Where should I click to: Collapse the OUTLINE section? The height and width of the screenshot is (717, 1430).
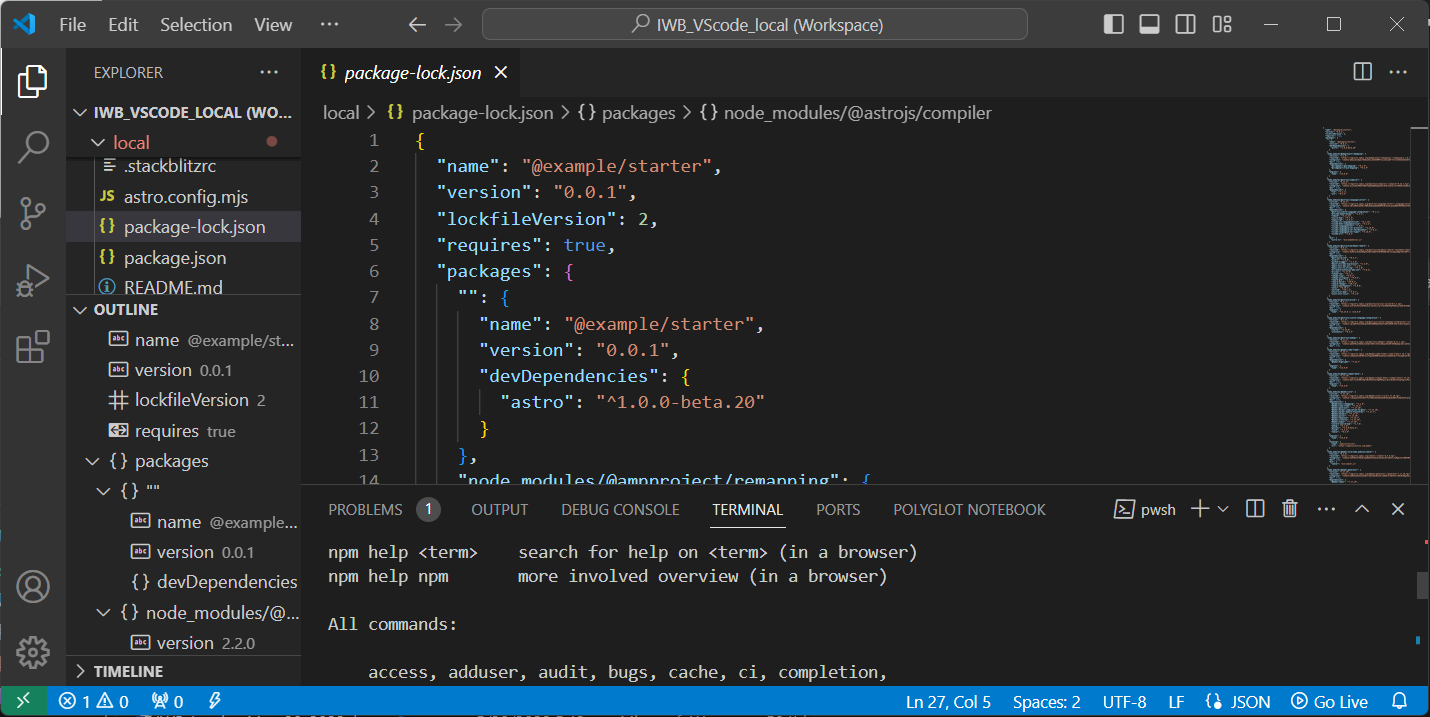[183, 310]
